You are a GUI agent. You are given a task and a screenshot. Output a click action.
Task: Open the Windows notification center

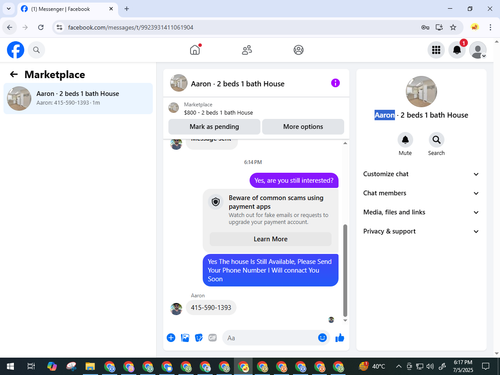pyautogui.click(x=486, y=367)
